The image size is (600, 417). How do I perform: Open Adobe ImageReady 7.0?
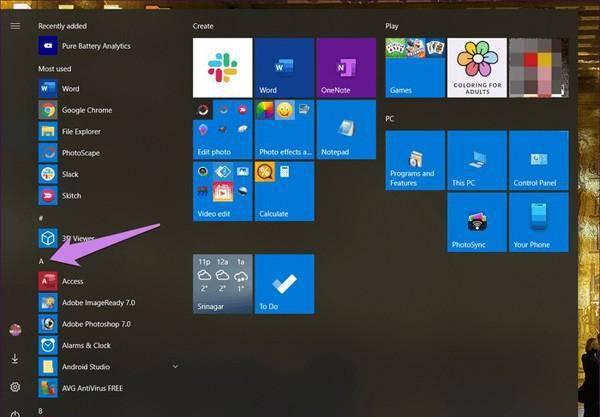point(109,303)
